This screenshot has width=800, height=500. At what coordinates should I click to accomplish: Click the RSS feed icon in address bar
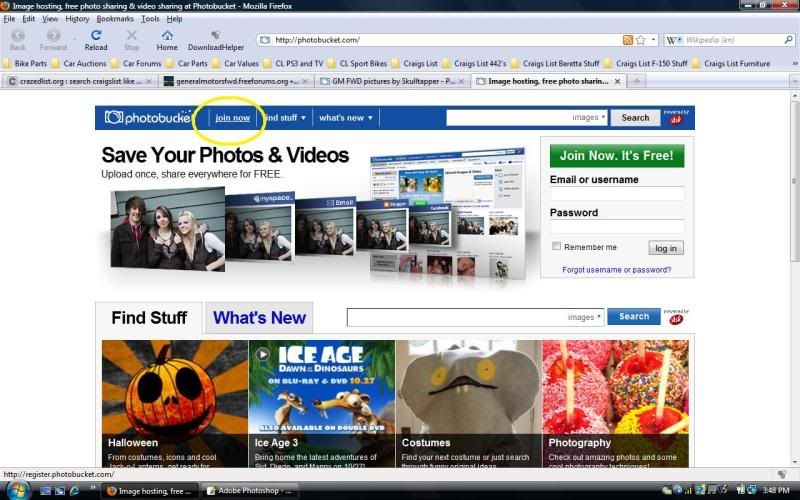click(628, 40)
